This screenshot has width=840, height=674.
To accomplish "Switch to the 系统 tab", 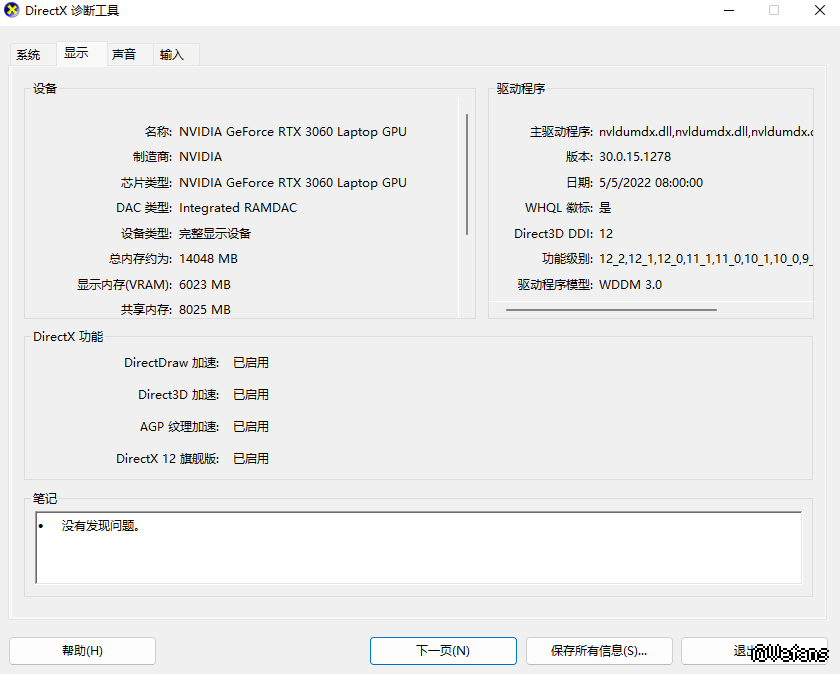I will point(32,55).
